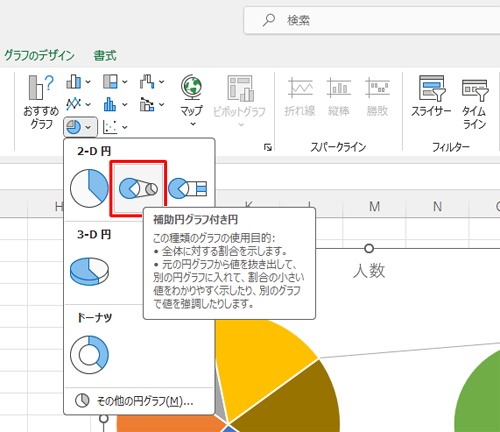Click the chart title 人数

pos(369,271)
